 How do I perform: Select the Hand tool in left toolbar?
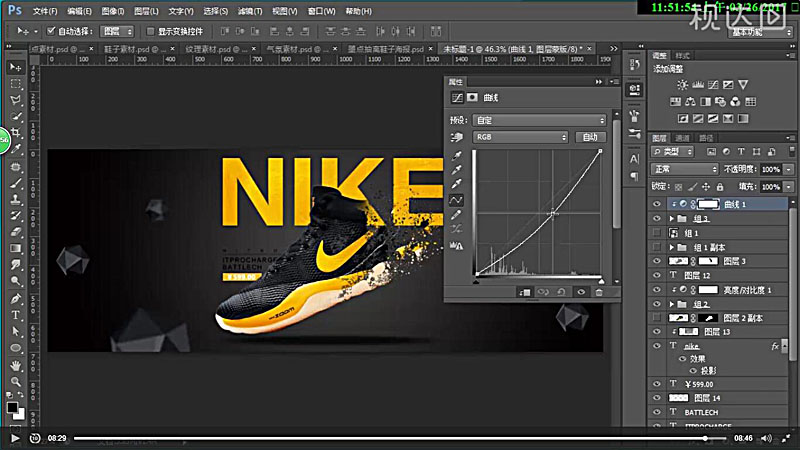16,365
